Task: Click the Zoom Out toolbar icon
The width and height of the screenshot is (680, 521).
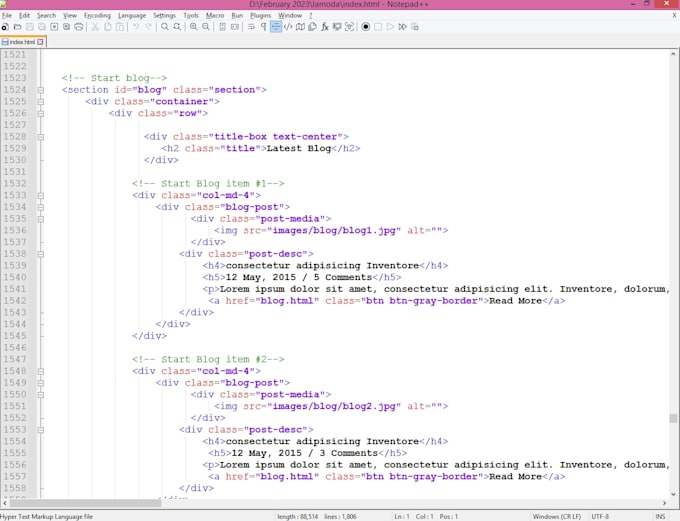Action: pyautogui.click(x=206, y=27)
